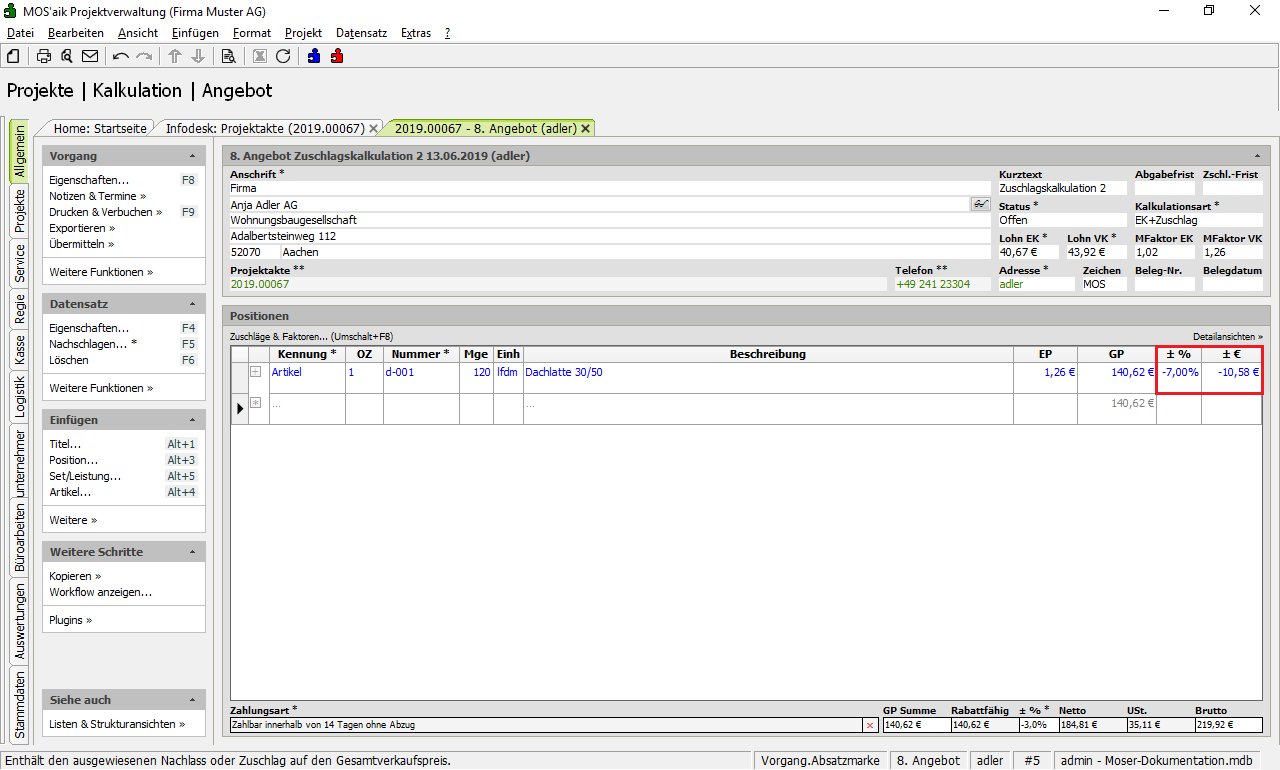Open print preview from the toolbar

(x=67, y=56)
